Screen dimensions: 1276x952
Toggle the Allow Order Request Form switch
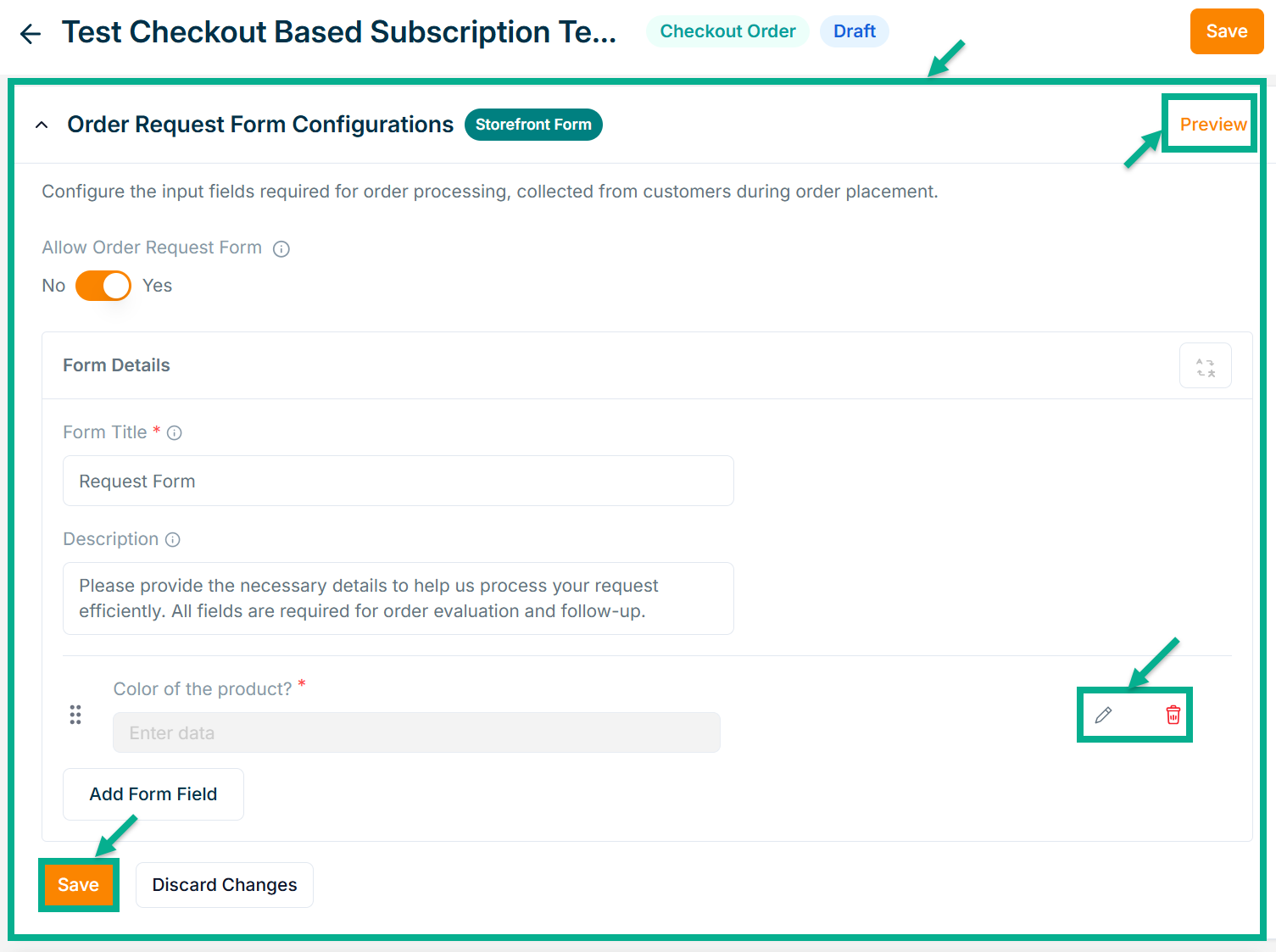[x=103, y=286]
